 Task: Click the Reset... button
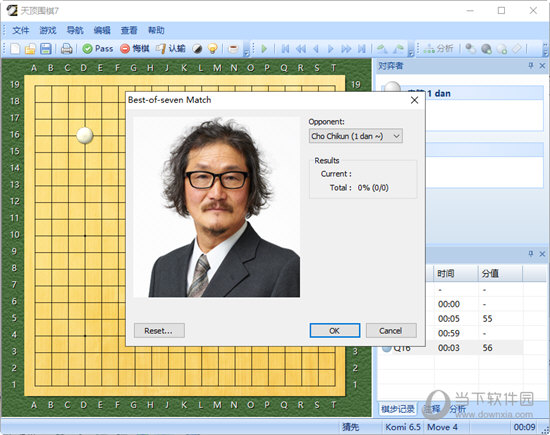click(159, 330)
